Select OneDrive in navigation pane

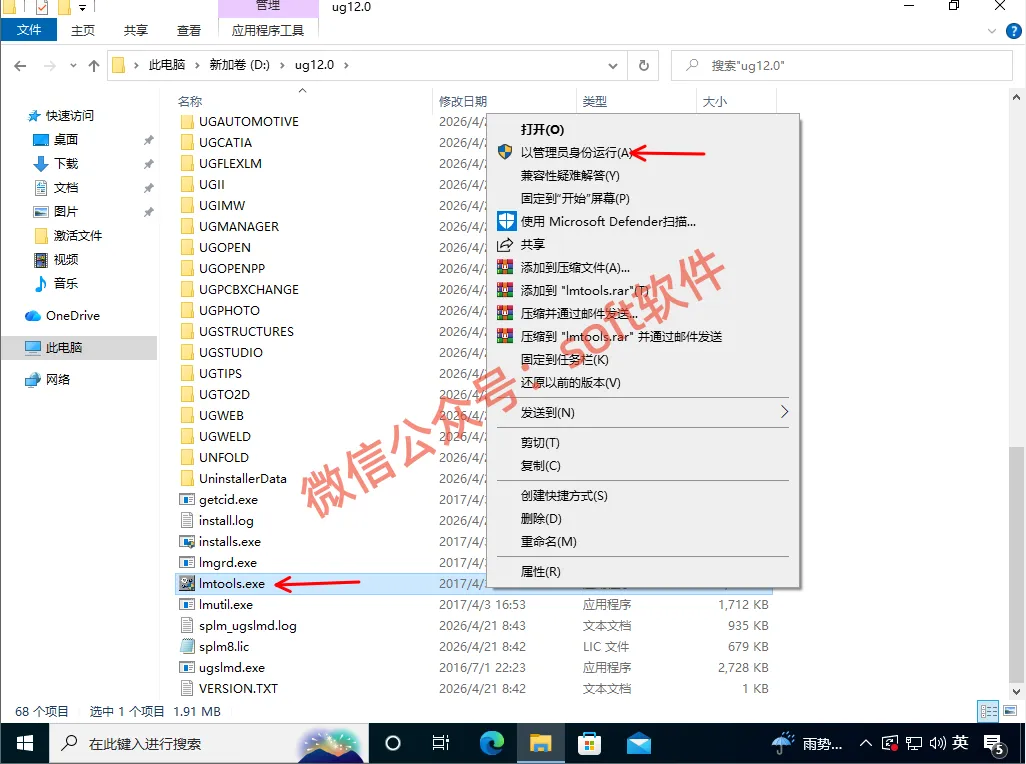(72, 315)
